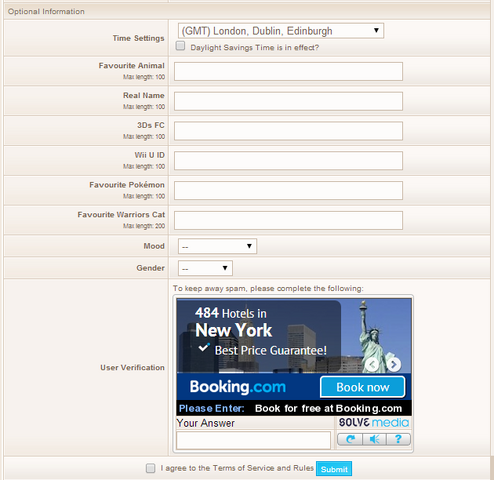Focus the 3Ds FC text field
The height and width of the screenshot is (480, 494).
click(x=288, y=131)
